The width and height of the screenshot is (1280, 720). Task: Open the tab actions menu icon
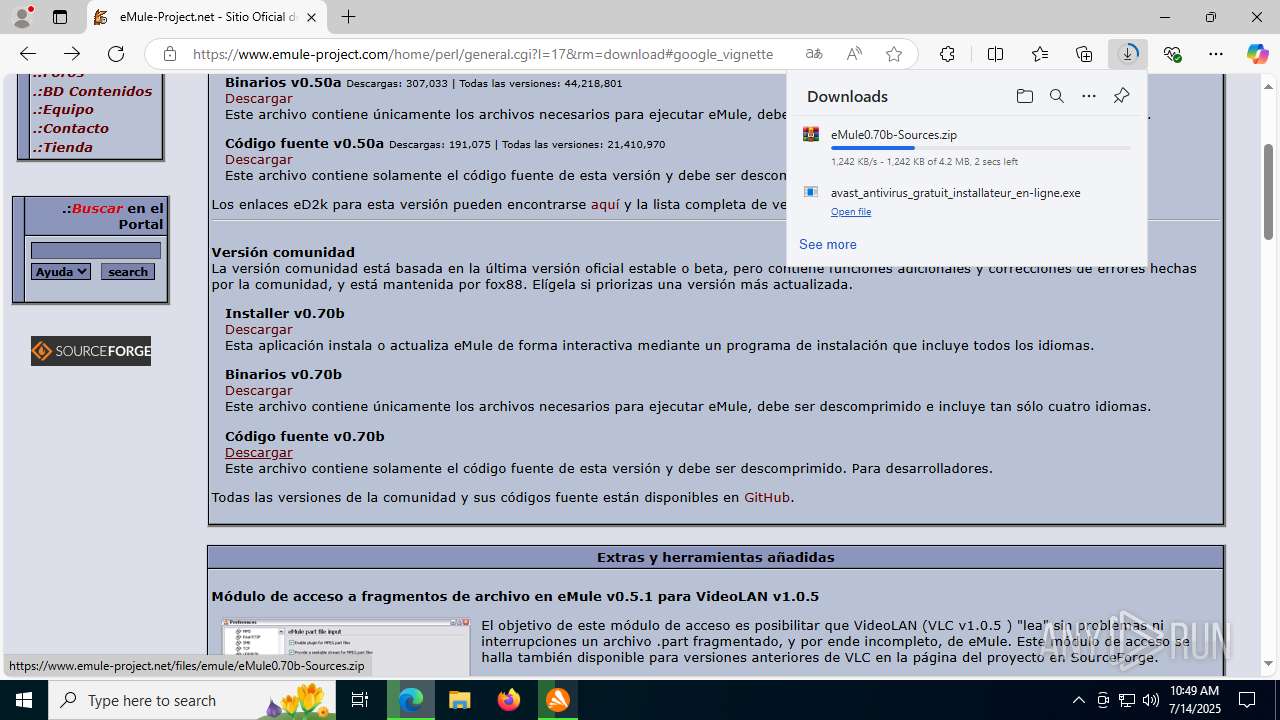click(60, 17)
